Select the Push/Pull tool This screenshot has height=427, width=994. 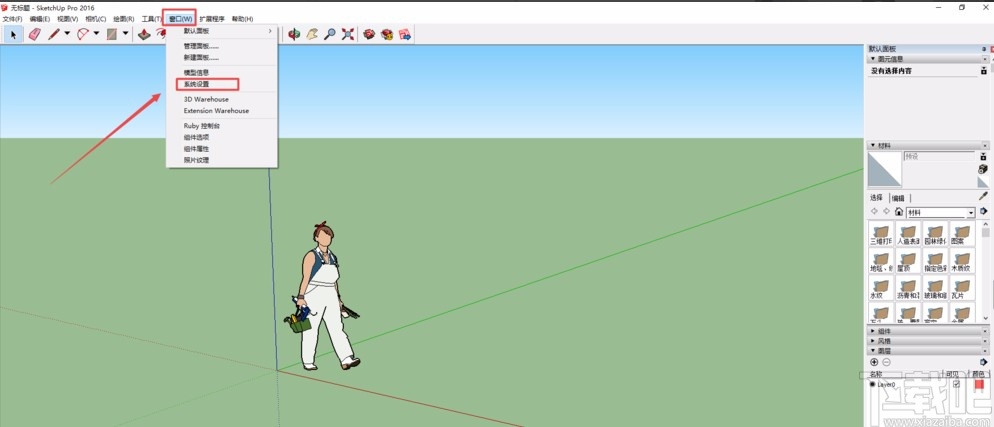[x=145, y=34]
